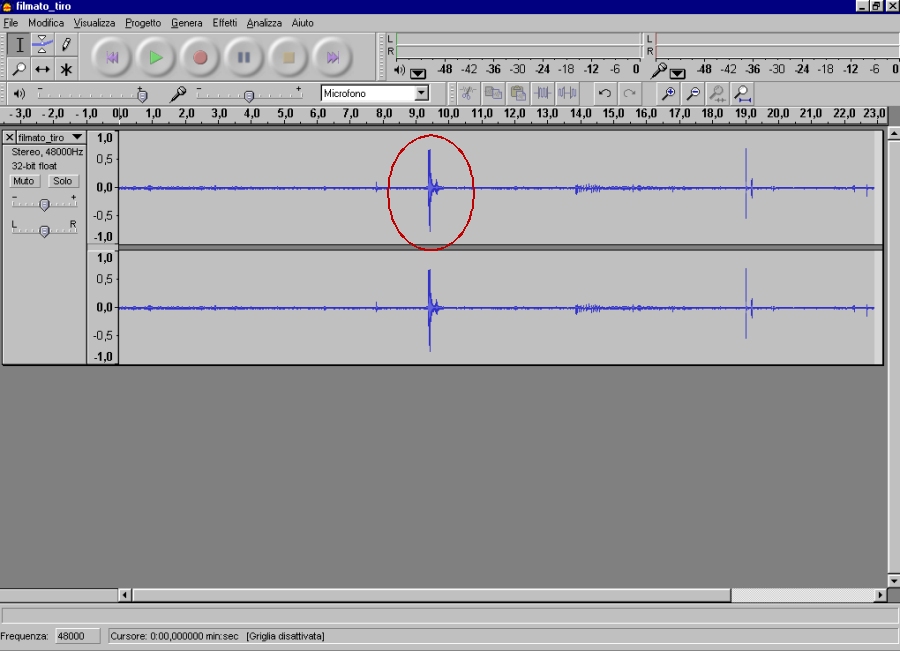Click the left channel vertical amplitude scale
The width and height of the screenshot is (900, 651).
tap(103, 187)
